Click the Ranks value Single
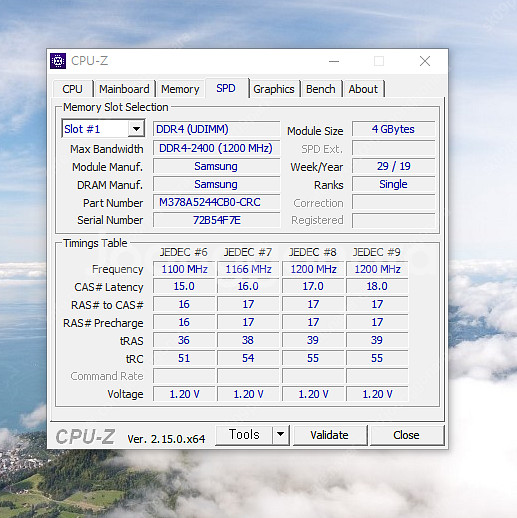This screenshot has width=517, height=518. [x=393, y=184]
